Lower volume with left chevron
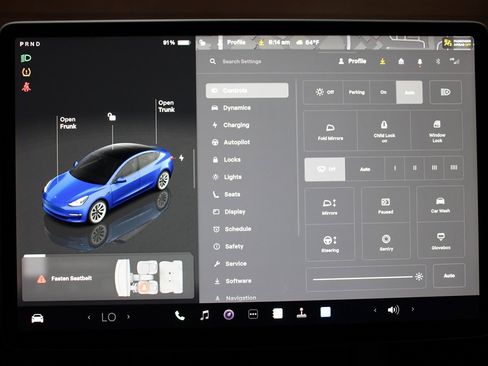Screen dimensions: 488x366 point(375,310)
